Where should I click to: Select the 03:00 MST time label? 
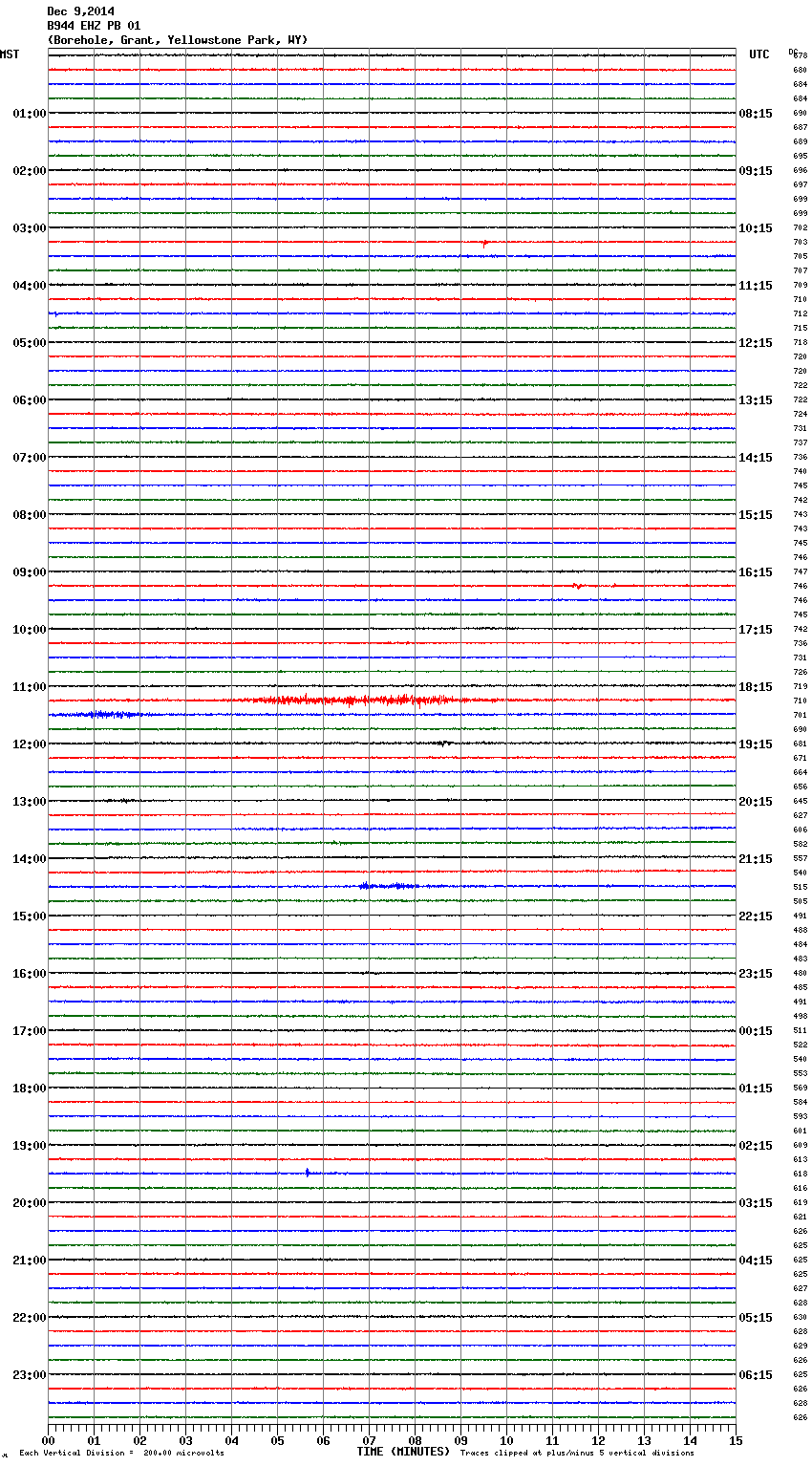click(29, 227)
